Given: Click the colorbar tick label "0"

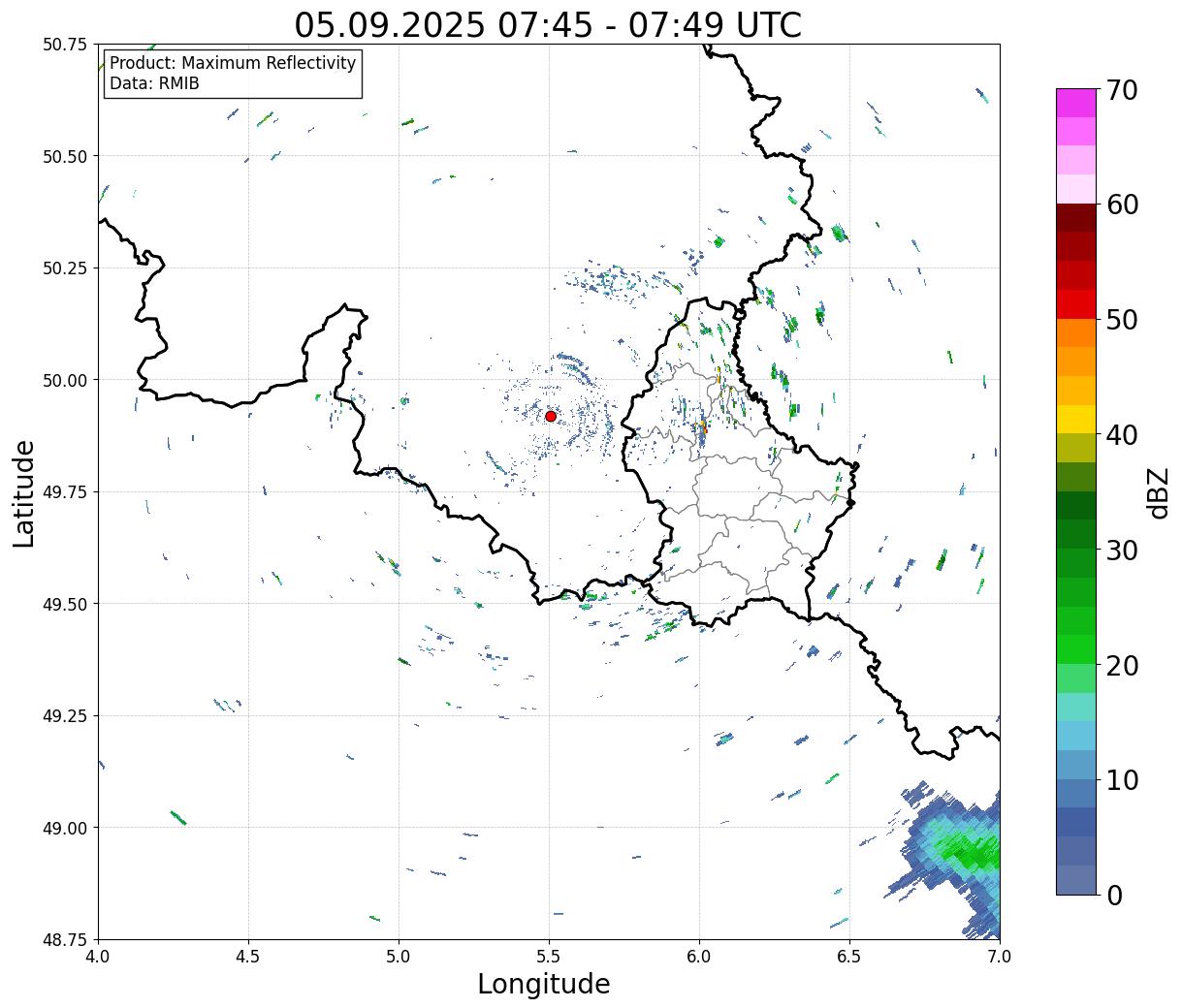Looking at the screenshot, I should pos(1113,896).
